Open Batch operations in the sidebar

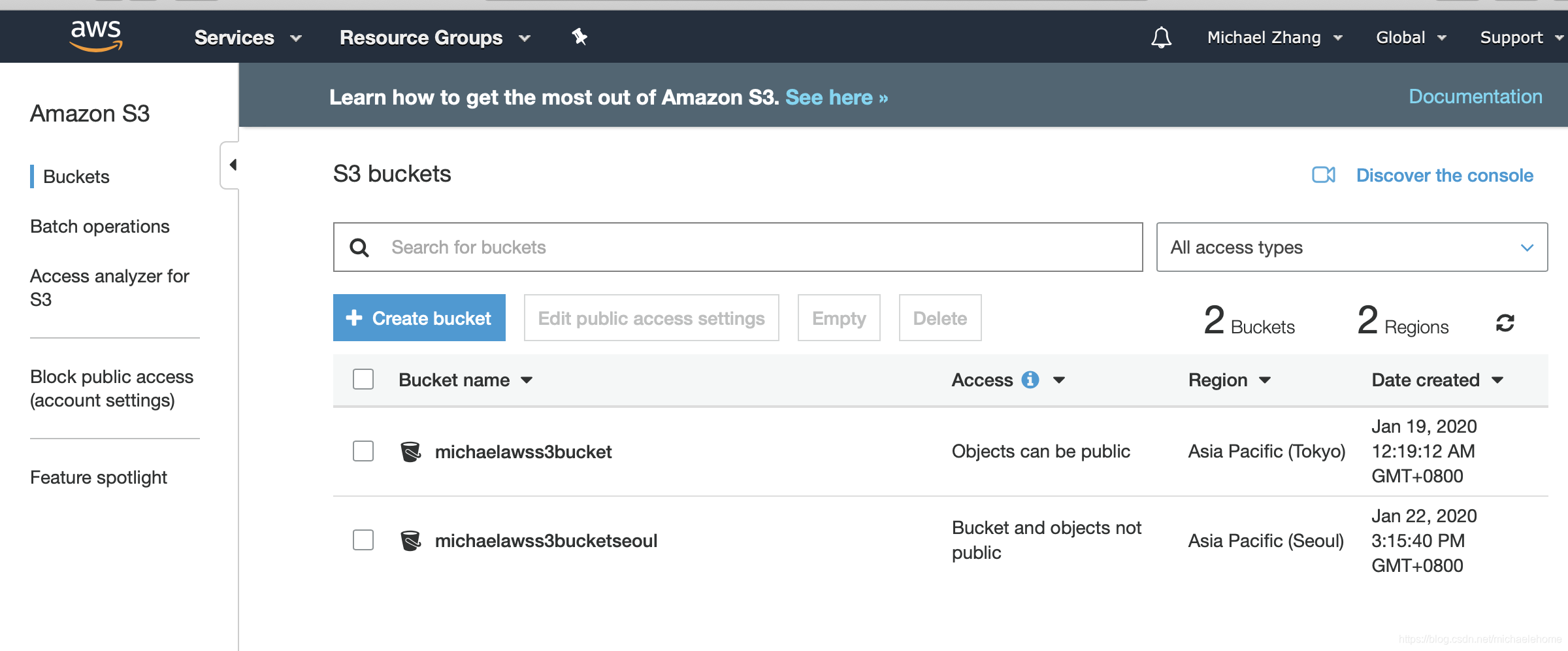[100, 226]
